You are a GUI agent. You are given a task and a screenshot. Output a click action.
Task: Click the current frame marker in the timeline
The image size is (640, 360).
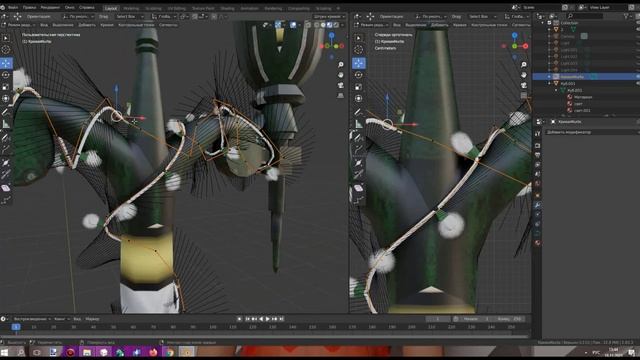(16, 327)
